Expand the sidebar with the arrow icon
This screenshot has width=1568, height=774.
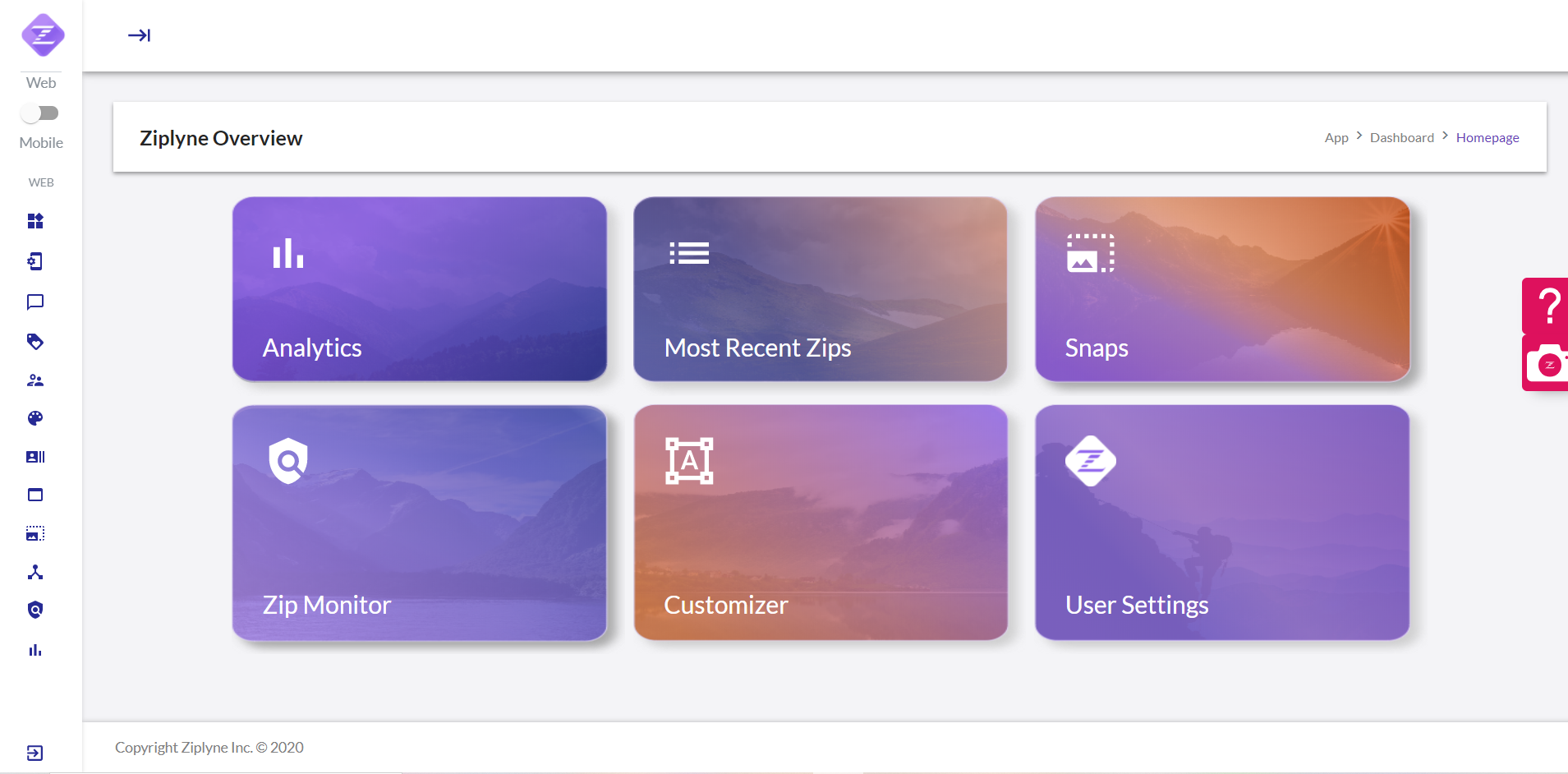coord(139,35)
